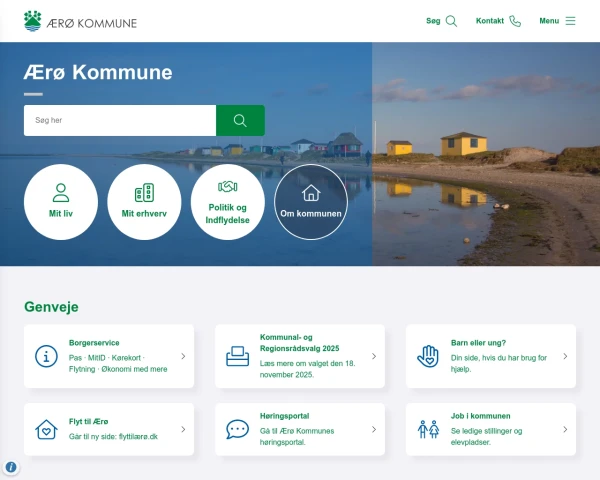
Task: Follow the Barn eller ung chevron arrow
Action: point(565,356)
